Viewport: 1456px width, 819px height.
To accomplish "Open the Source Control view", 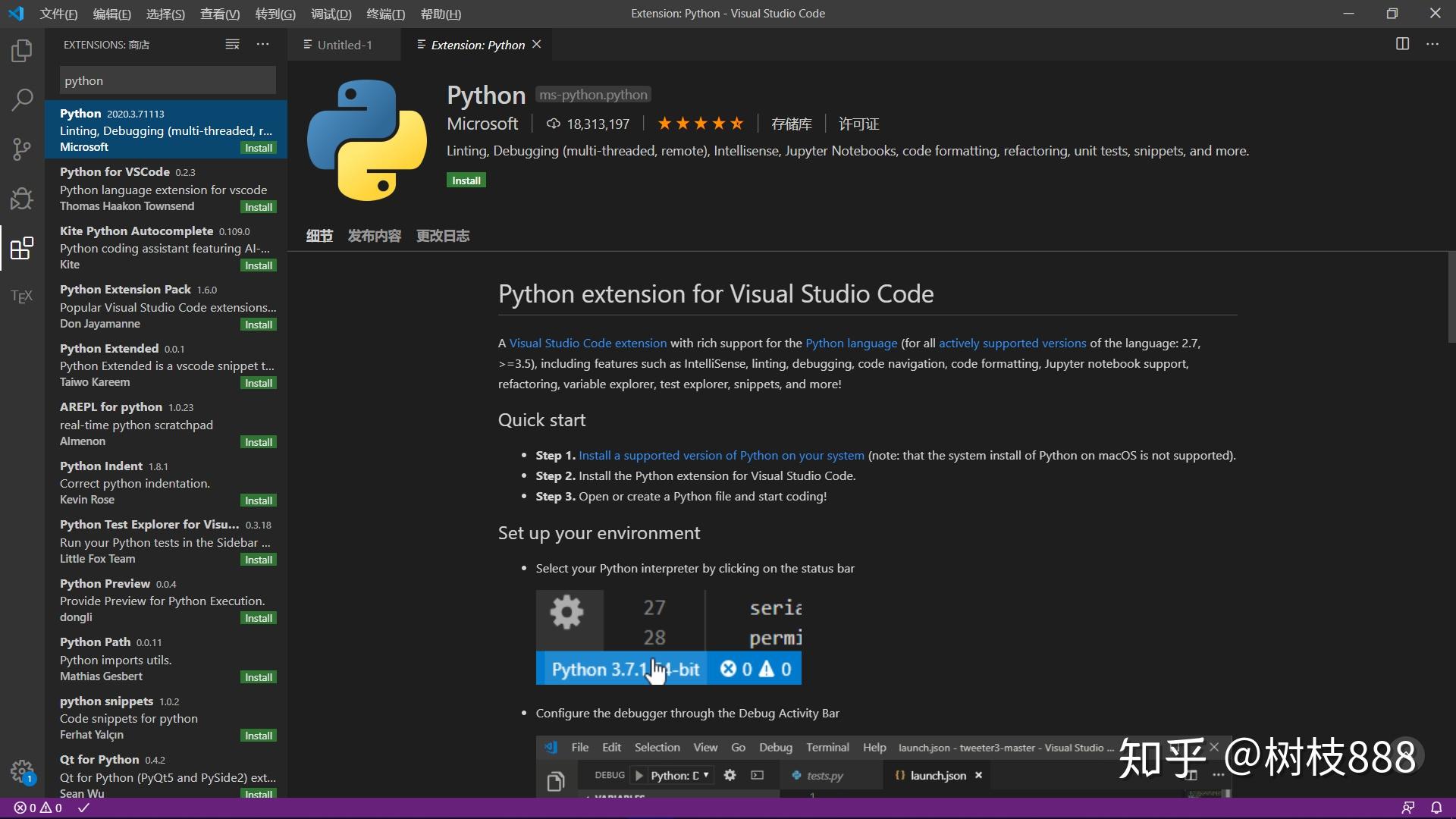I will [21, 149].
